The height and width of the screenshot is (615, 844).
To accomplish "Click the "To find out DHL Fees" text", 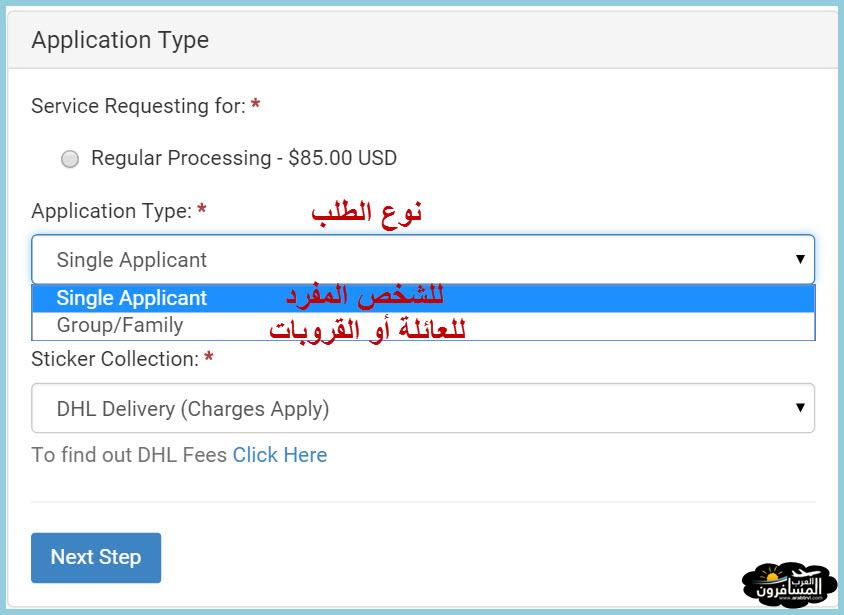I will (x=129, y=455).
